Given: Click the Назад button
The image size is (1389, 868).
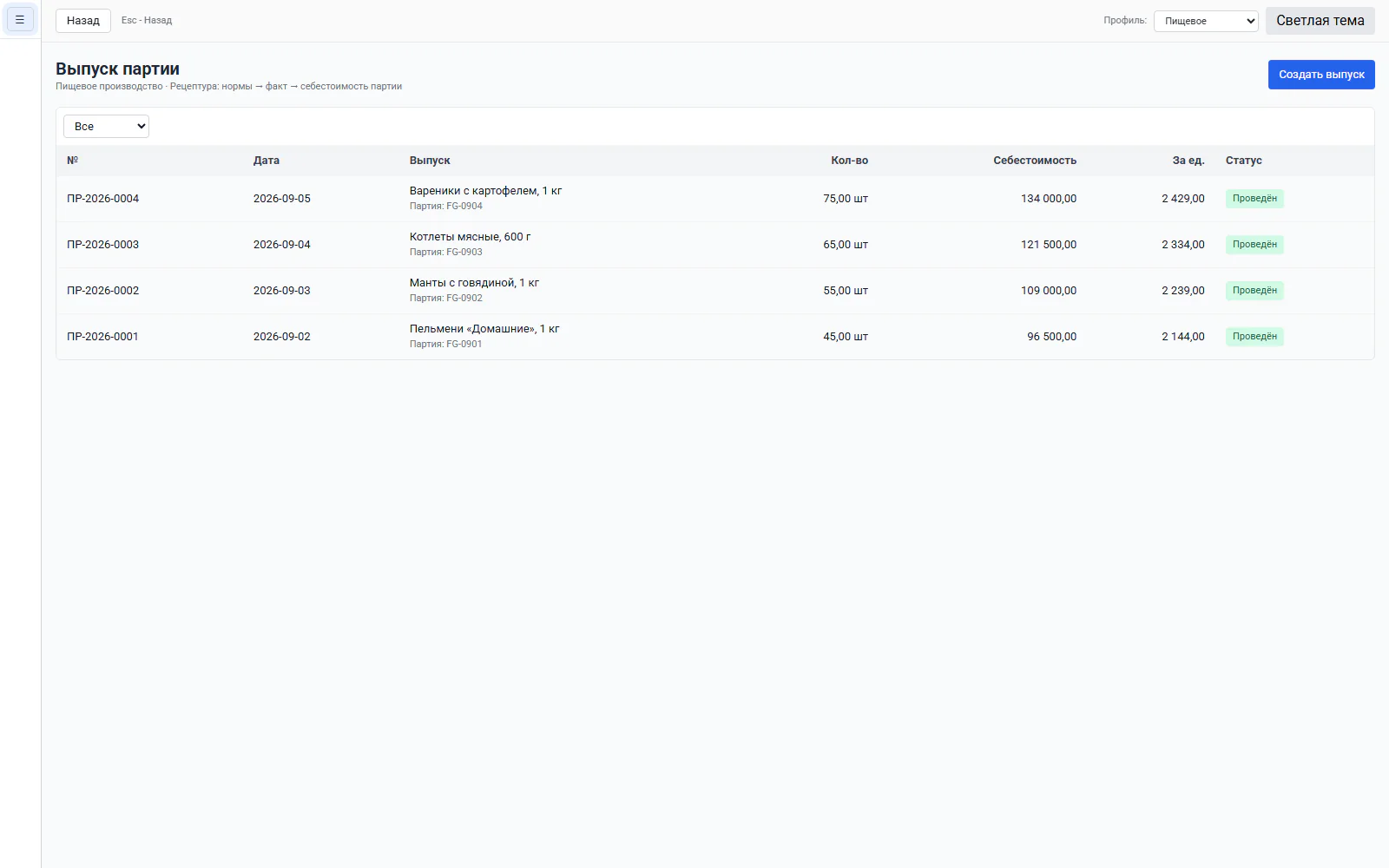Looking at the screenshot, I should (x=83, y=21).
